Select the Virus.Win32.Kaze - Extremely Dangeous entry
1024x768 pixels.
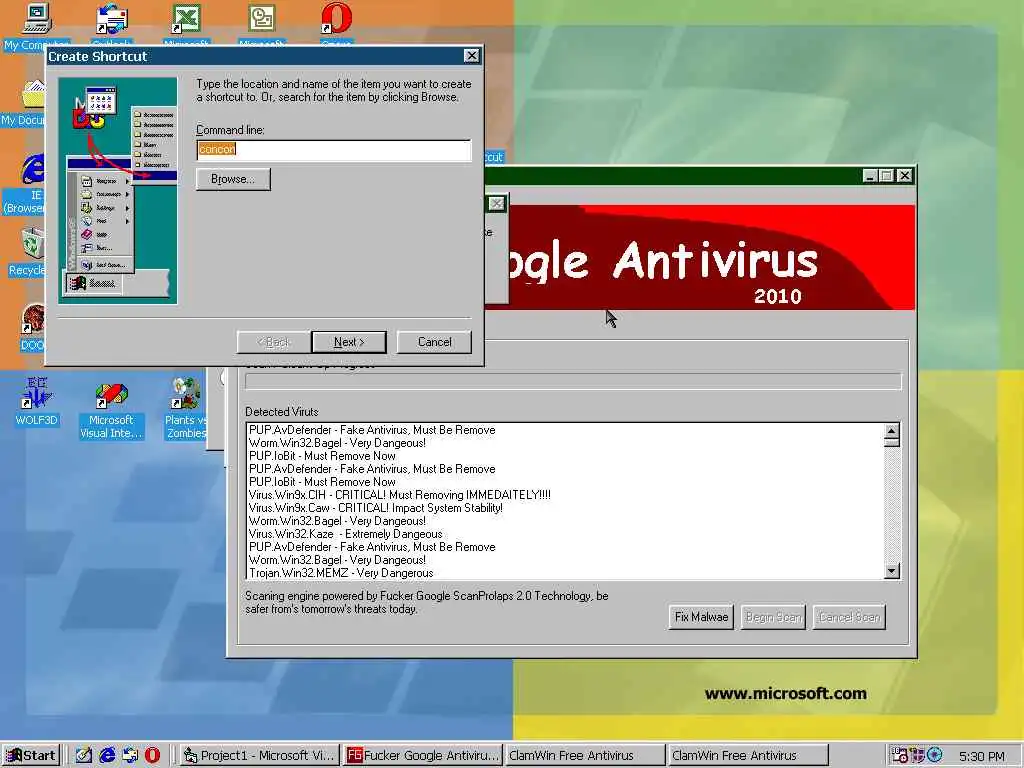pyautogui.click(x=345, y=534)
